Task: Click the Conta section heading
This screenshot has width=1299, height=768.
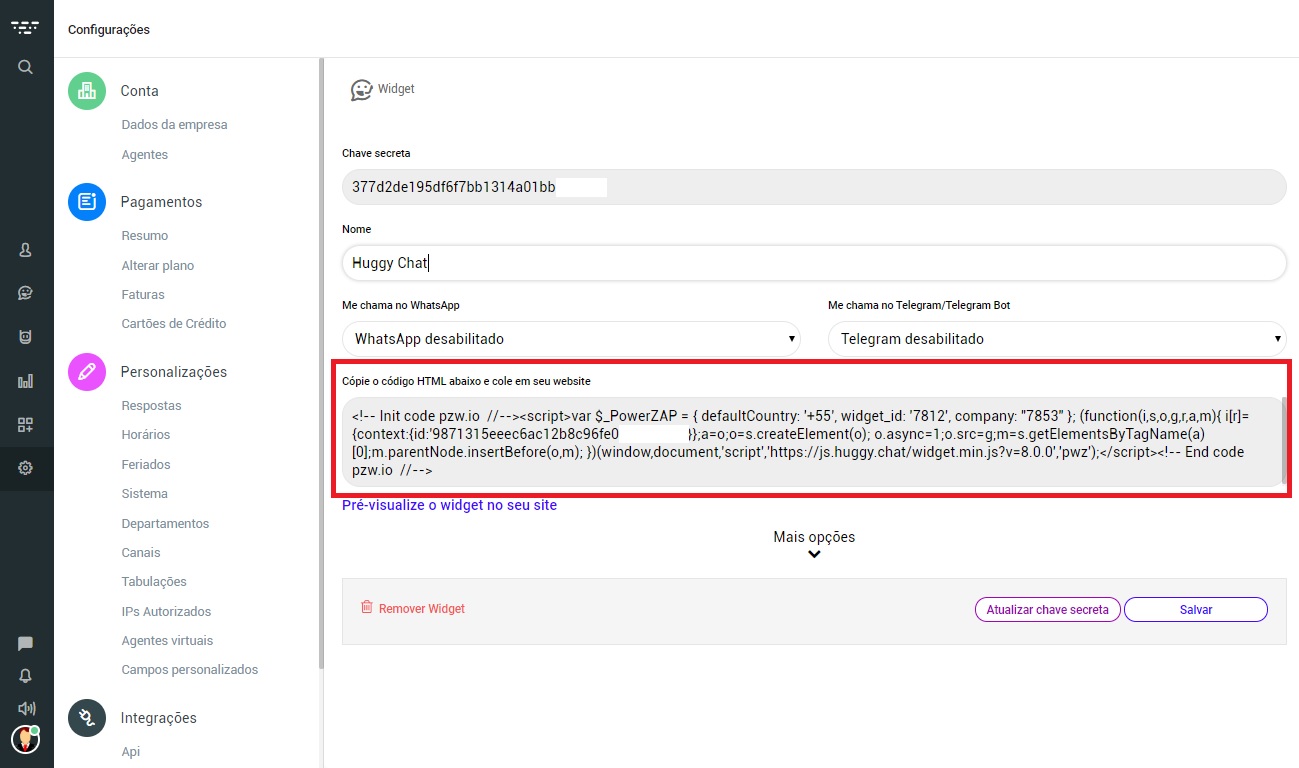Action: tap(139, 91)
